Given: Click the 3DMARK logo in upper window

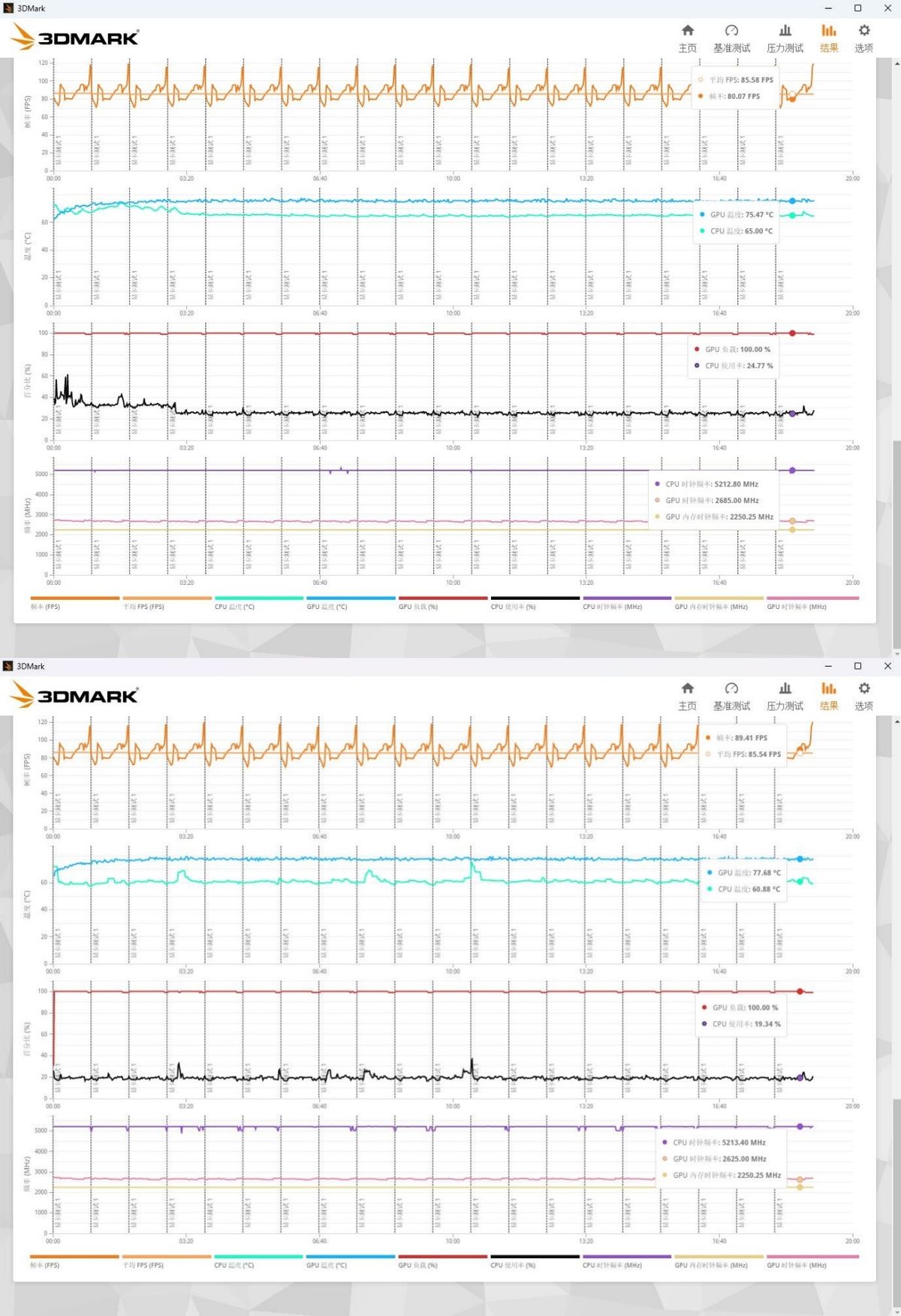Looking at the screenshot, I should tap(75, 38).
